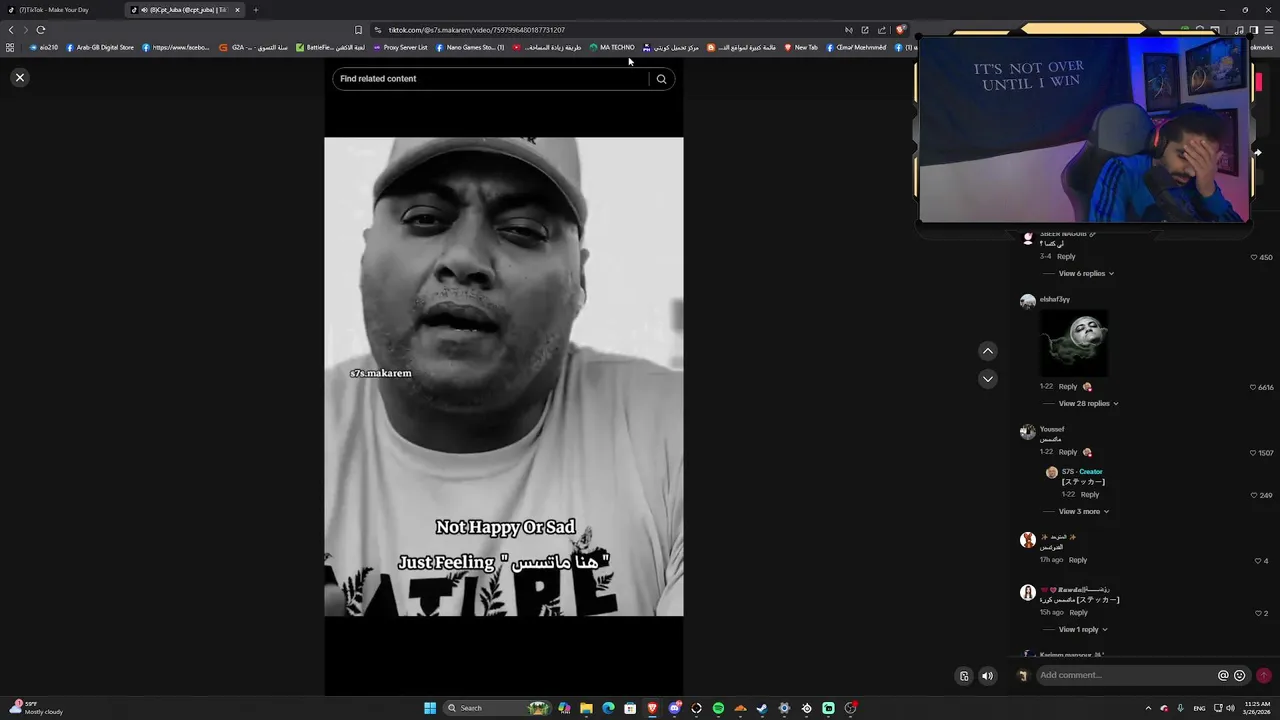The image size is (1280, 720).
Task: Bookmark this page from the address bar
Action: tap(358, 30)
